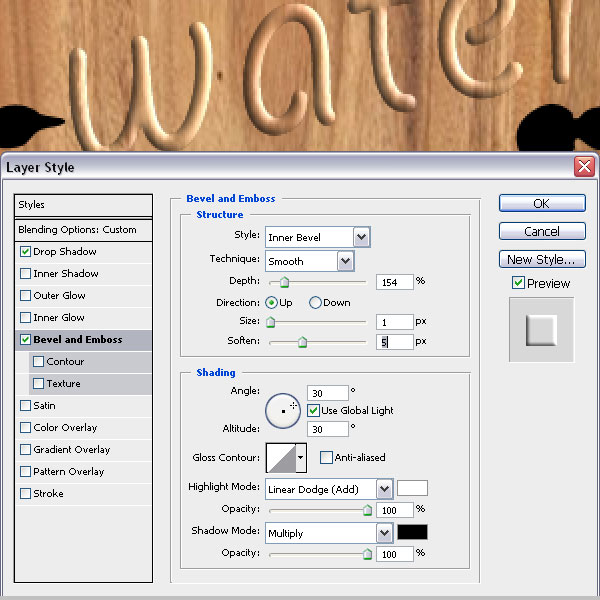Image resolution: width=600 pixels, height=600 pixels.
Task: Click the Gloss Contour preview thumbnail
Action: pos(281,458)
